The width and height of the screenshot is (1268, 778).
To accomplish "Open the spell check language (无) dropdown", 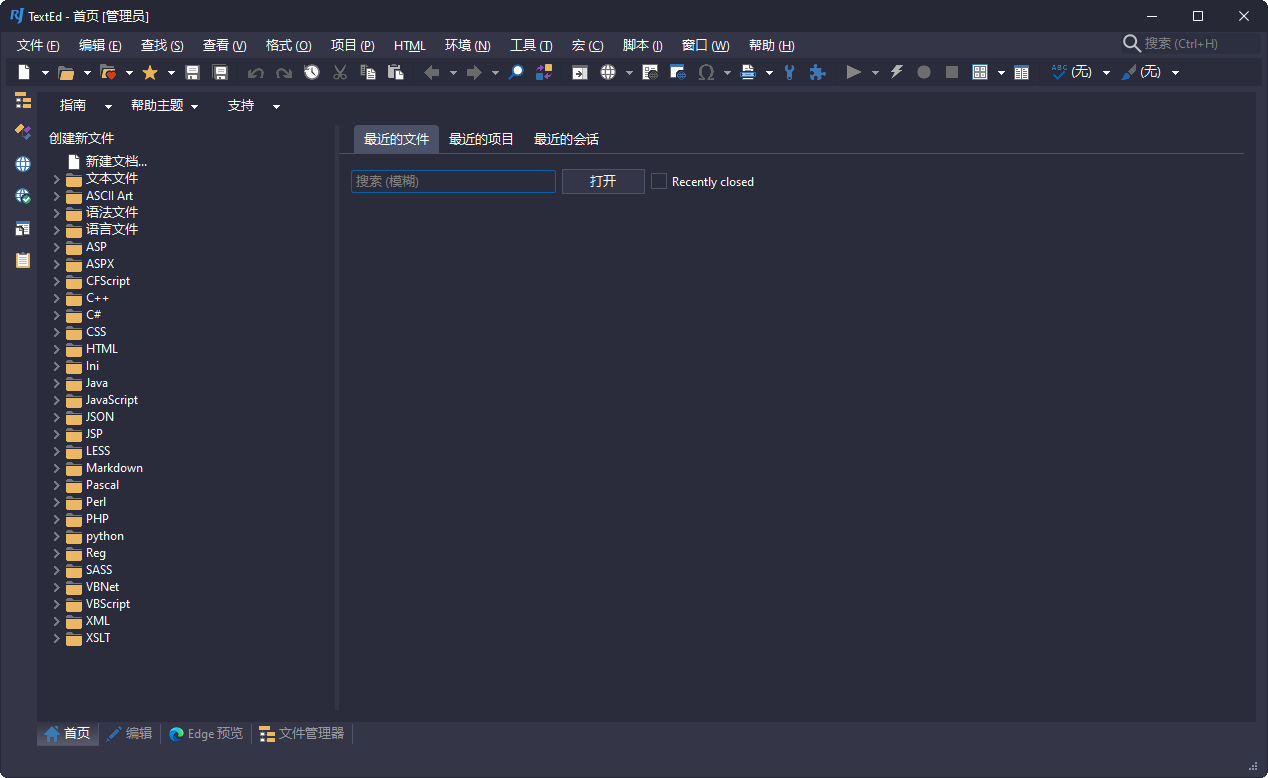I will point(1106,72).
